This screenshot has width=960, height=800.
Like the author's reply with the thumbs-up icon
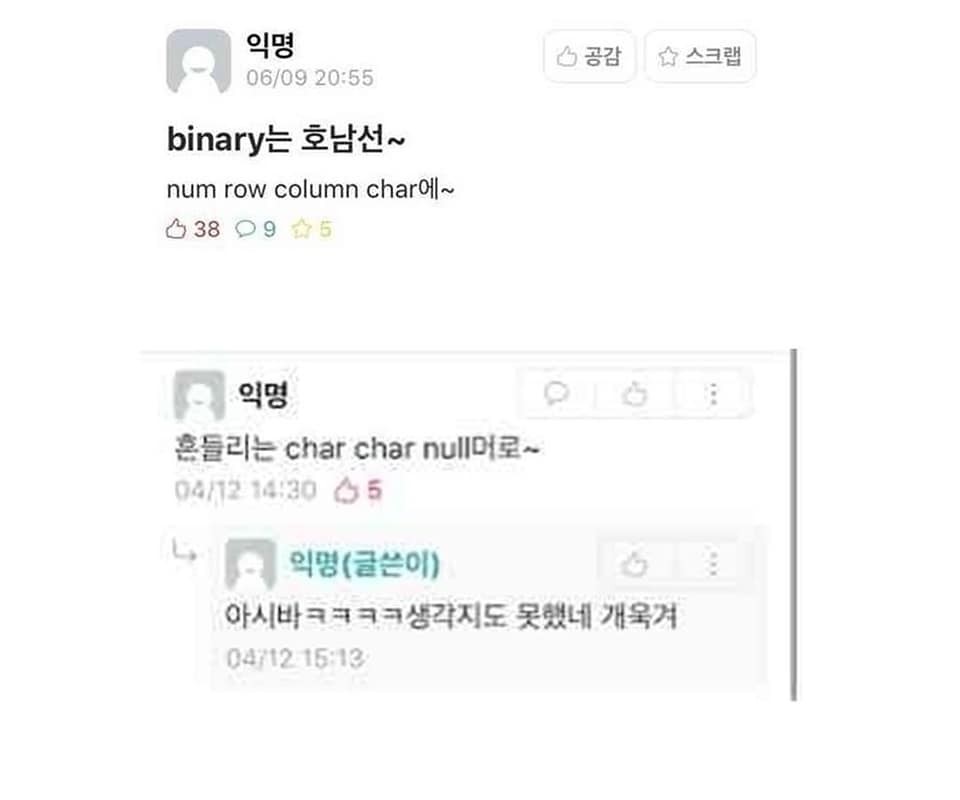click(634, 563)
